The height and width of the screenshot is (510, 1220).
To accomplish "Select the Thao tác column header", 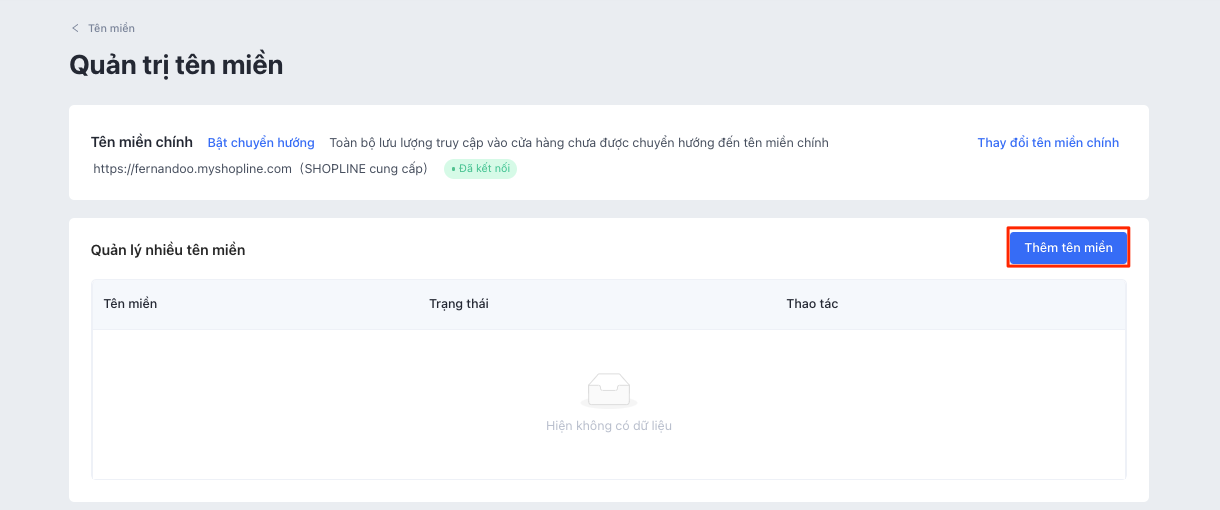I will (812, 304).
